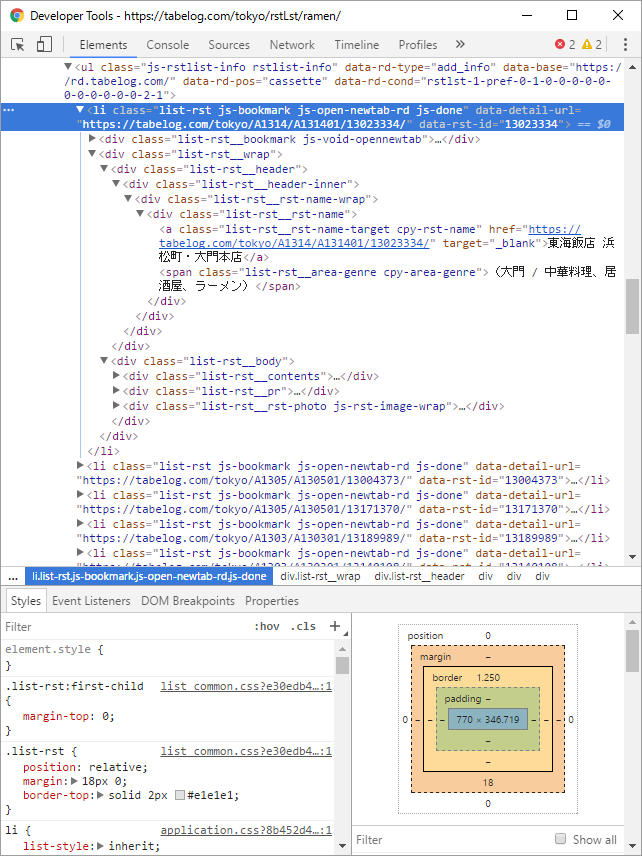The height and width of the screenshot is (856, 642).
Task: Click the bottom margin value 18
Action: 488,782
